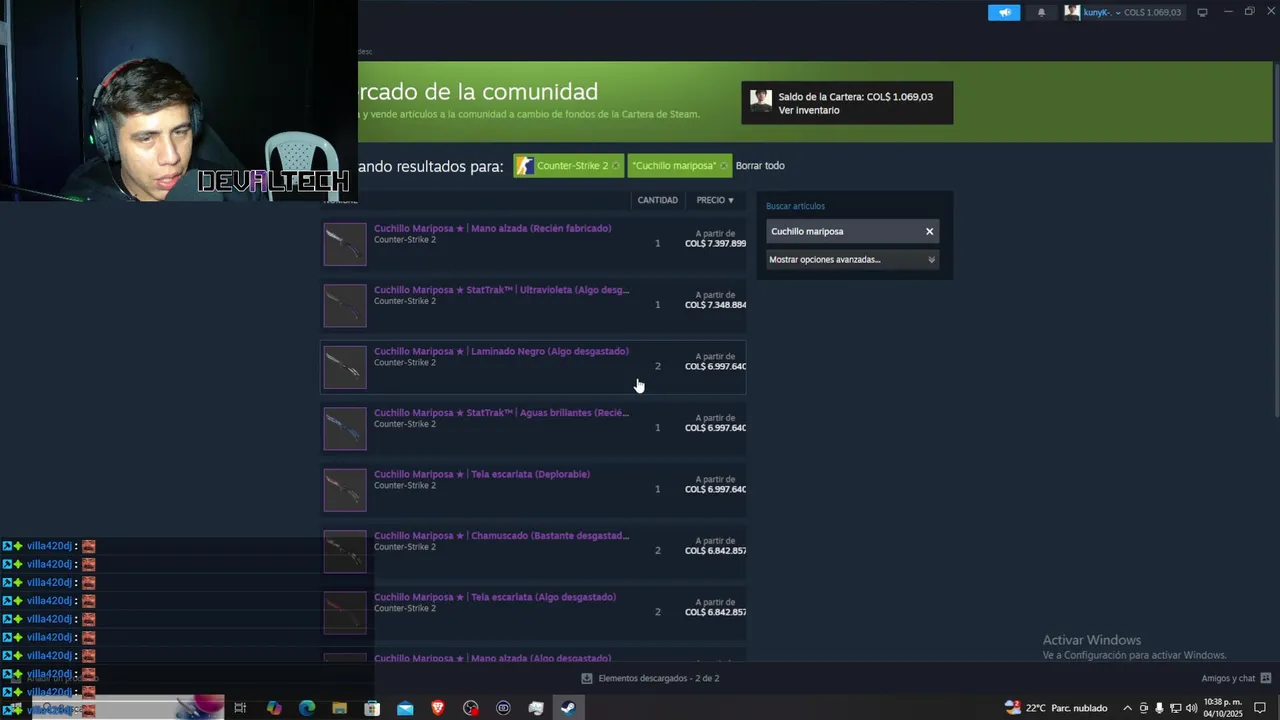Screen dimensions: 1280x720
Task: Open Elementos descargados - 2 de 2
Action: point(658,678)
